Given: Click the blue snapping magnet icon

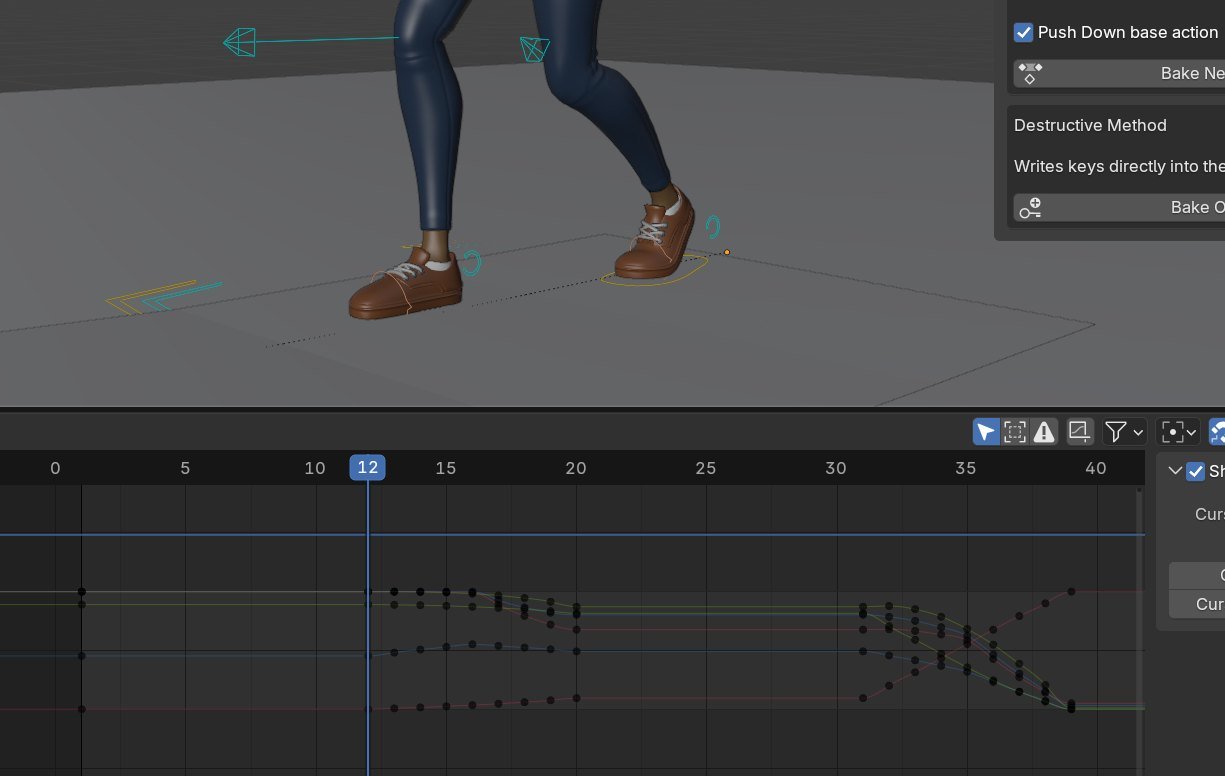Looking at the screenshot, I should click(x=1217, y=432).
